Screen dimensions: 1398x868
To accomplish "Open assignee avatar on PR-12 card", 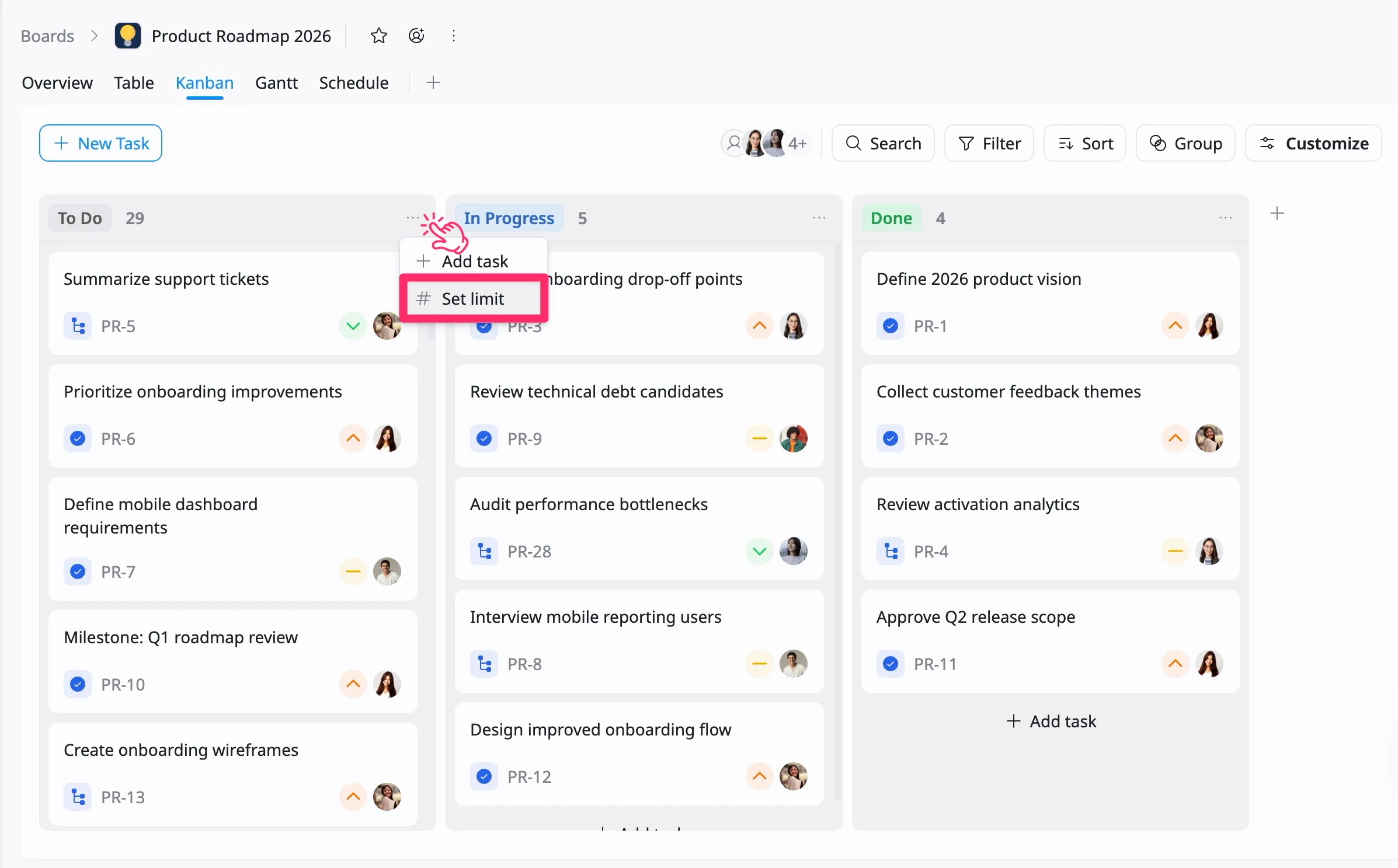I will (794, 776).
